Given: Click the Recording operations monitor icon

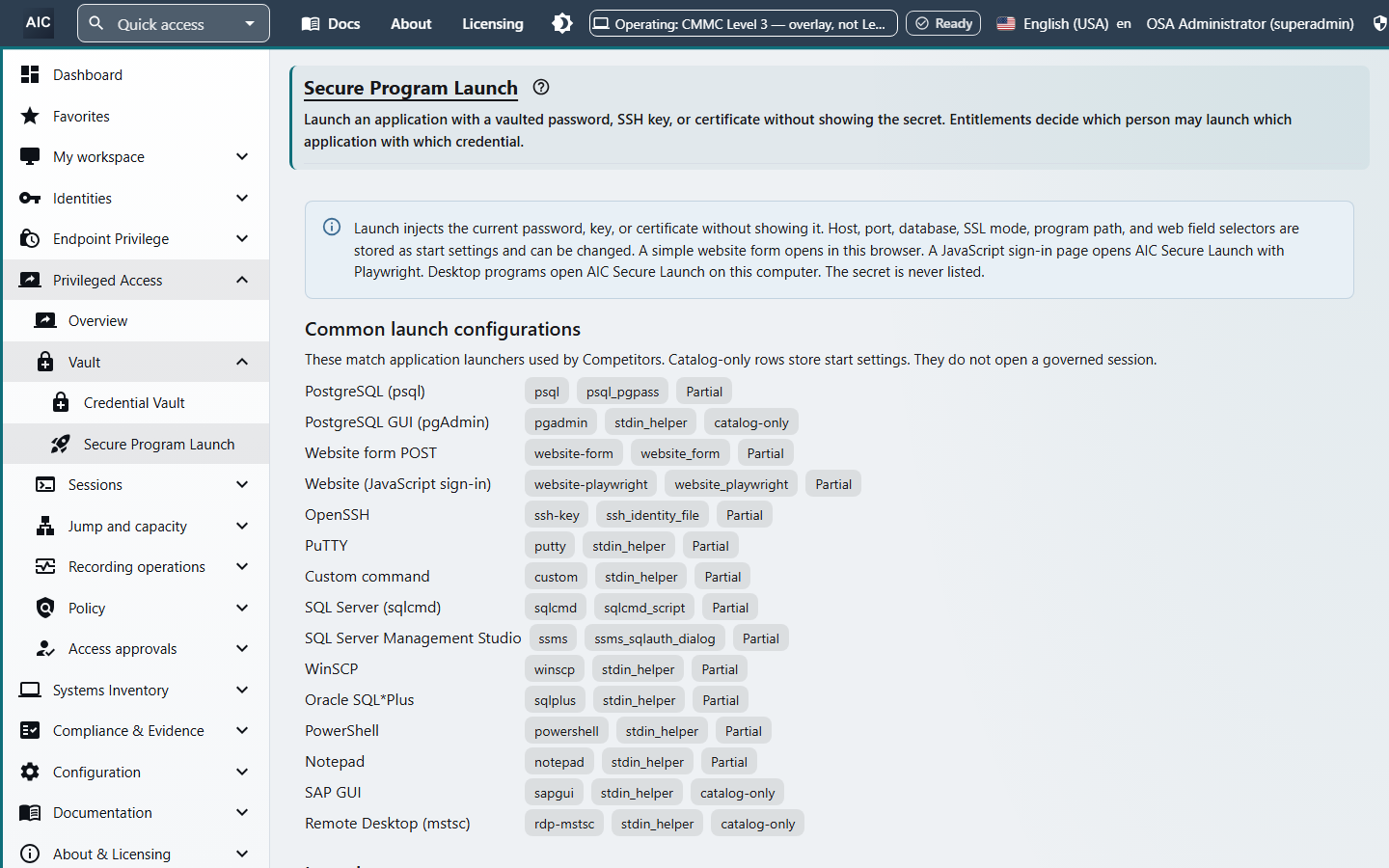Looking at the screenshot, I should point(45,566).
